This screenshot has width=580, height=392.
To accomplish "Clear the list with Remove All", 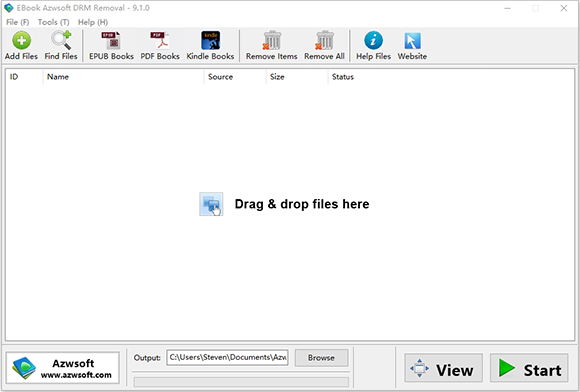I will click(324, 45).
